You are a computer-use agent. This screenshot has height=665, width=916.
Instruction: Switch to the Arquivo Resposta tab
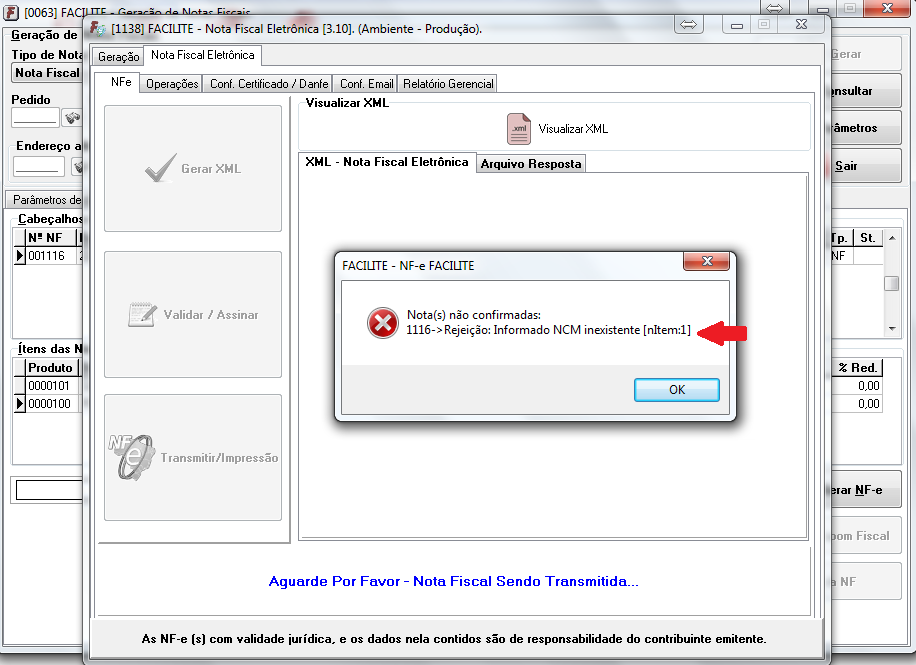(x=530, y=164)
